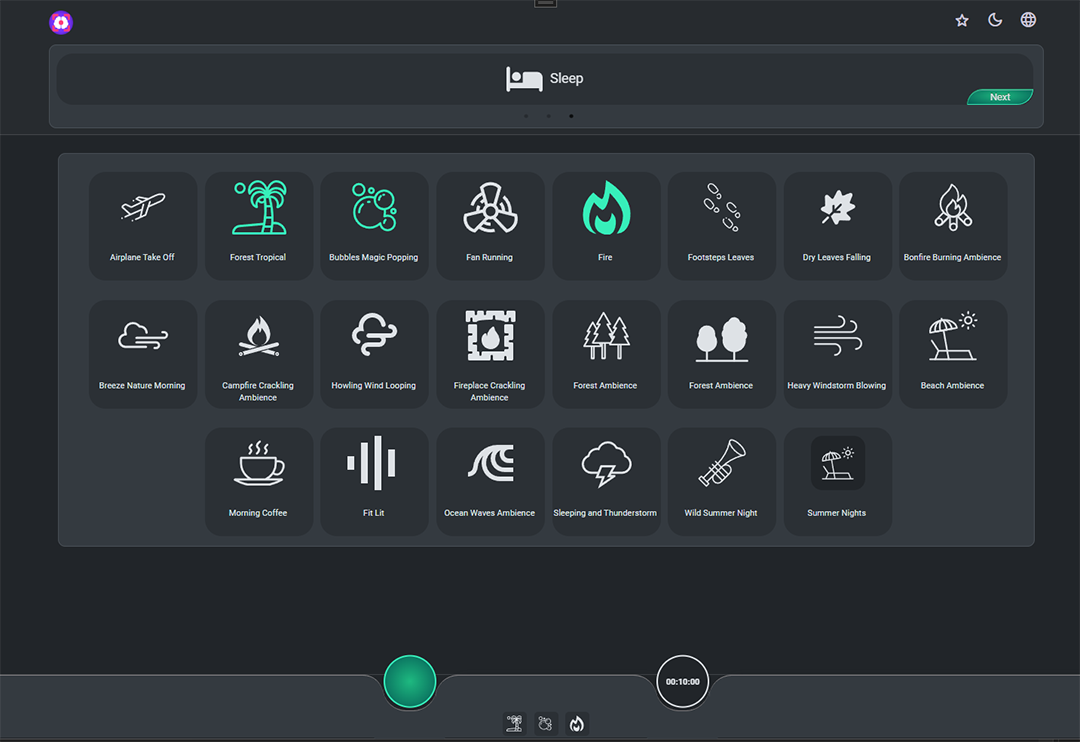Disable the Bubbles Magic Popping sound
Screen dimensions: 1080x742
tap(374, 225)
